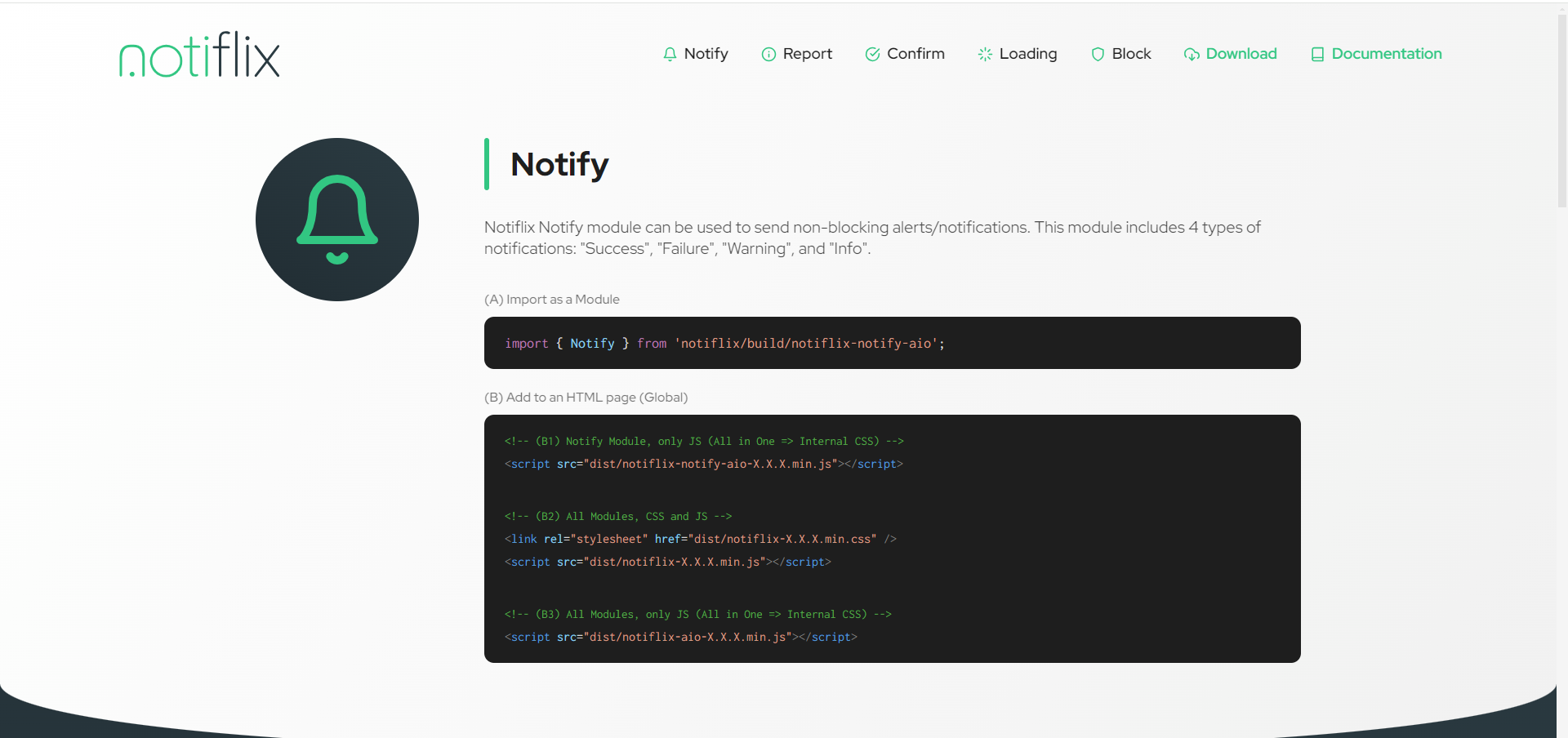Open the Notify navigation menu item

click(x=706, y=54)
